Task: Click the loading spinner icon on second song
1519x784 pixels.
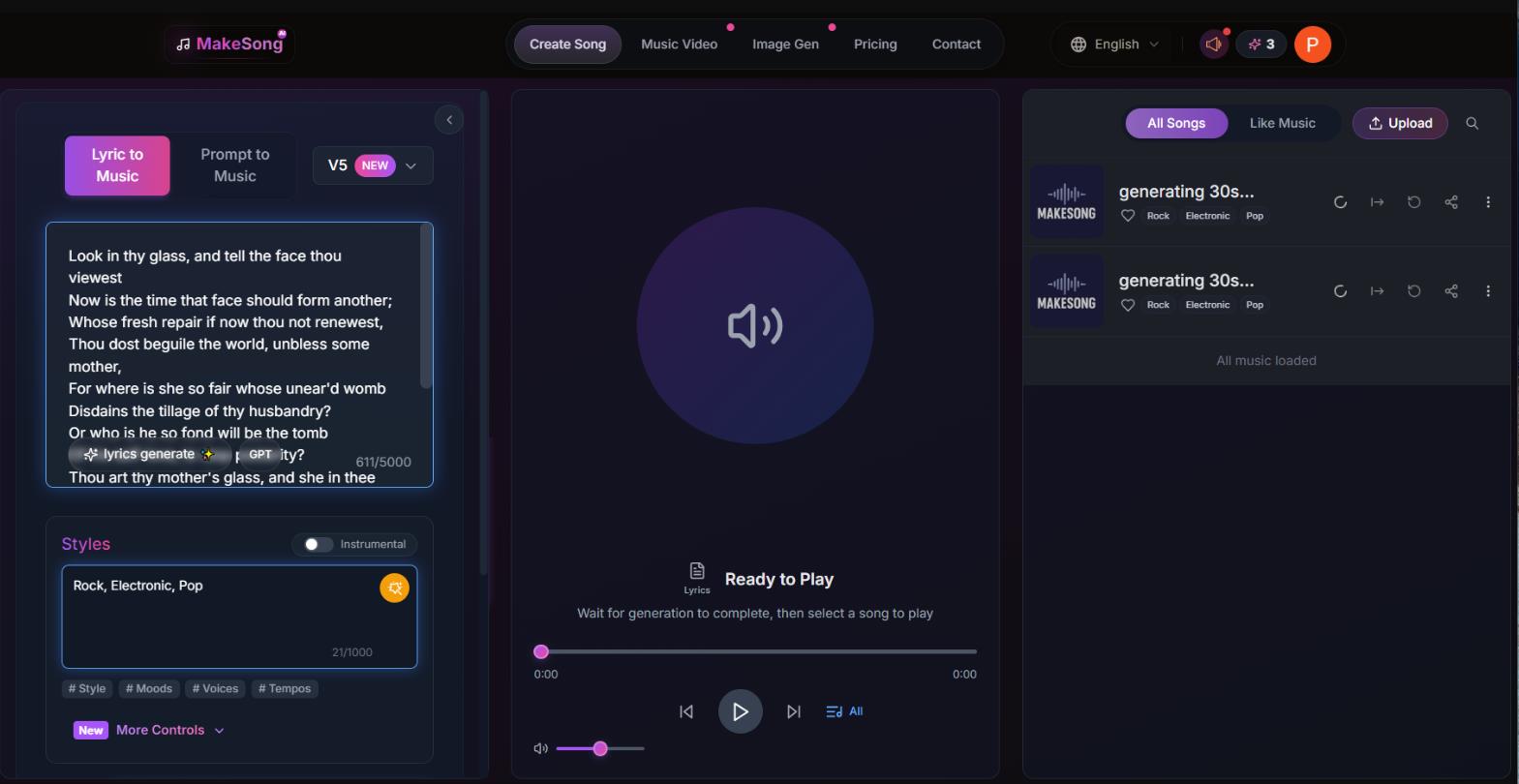Action: pos(1340,291)
